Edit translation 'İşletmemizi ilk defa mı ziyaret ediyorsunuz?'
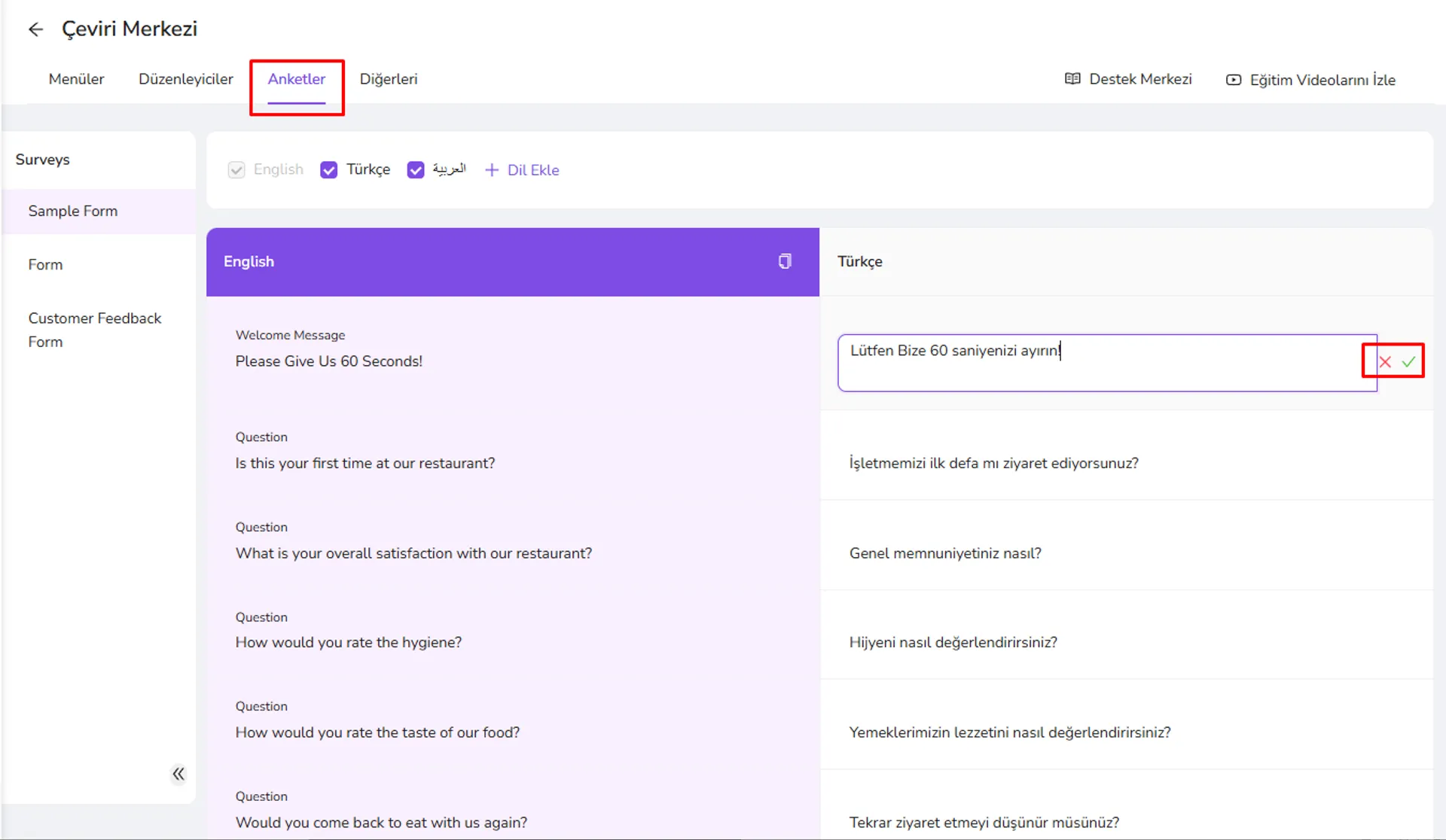Viewport: 1446px width, 840px height. click(x=993, y=463)
